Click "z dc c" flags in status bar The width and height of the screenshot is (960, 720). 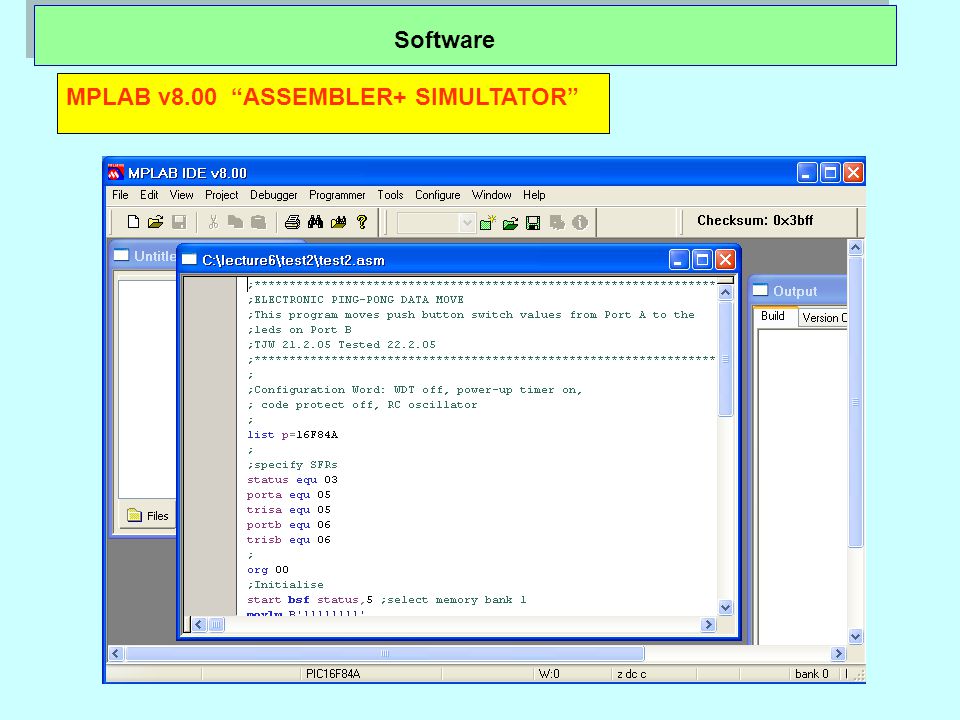coord(631,674)
